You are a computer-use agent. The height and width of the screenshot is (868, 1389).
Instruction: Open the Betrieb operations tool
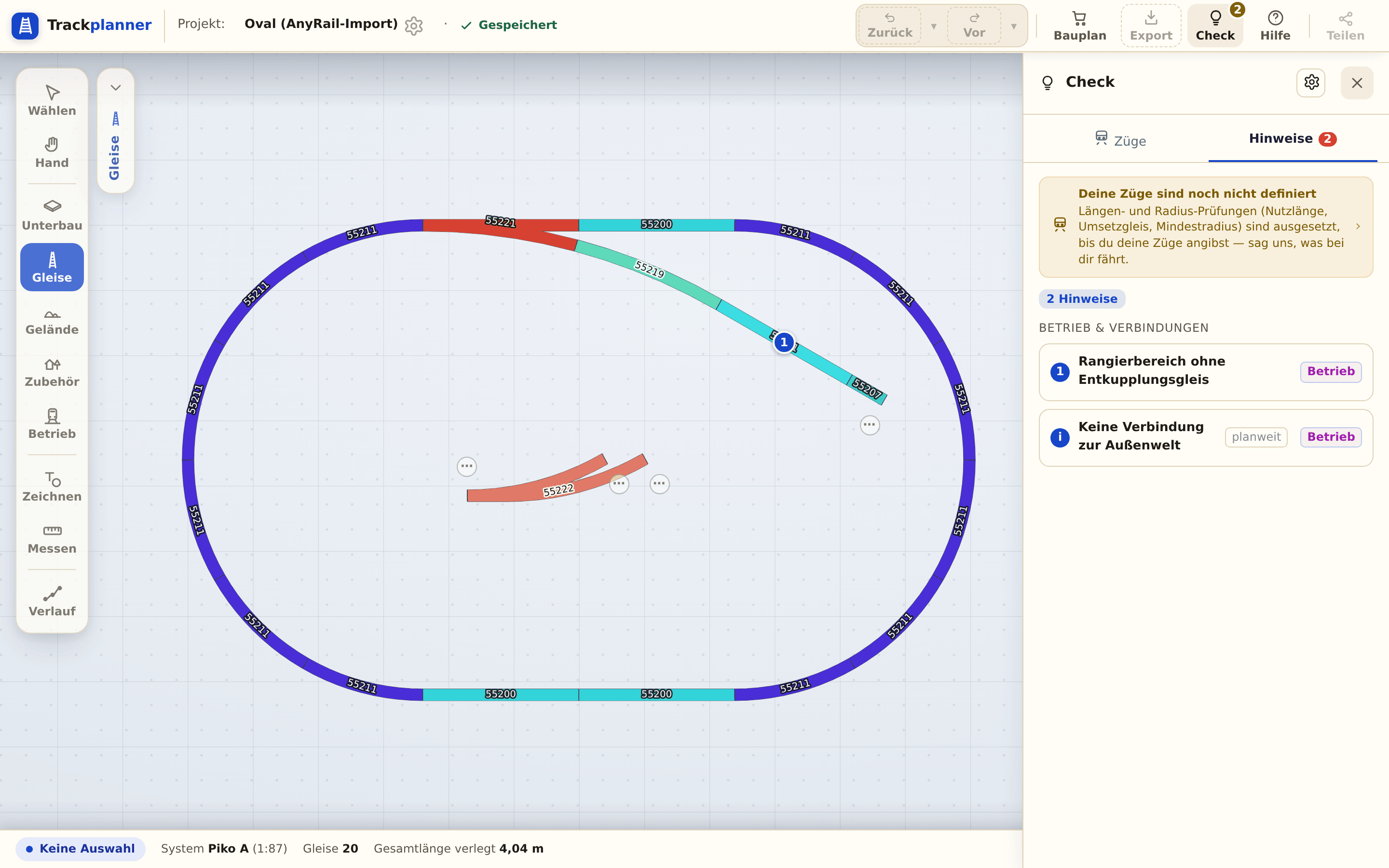(52, 424)
